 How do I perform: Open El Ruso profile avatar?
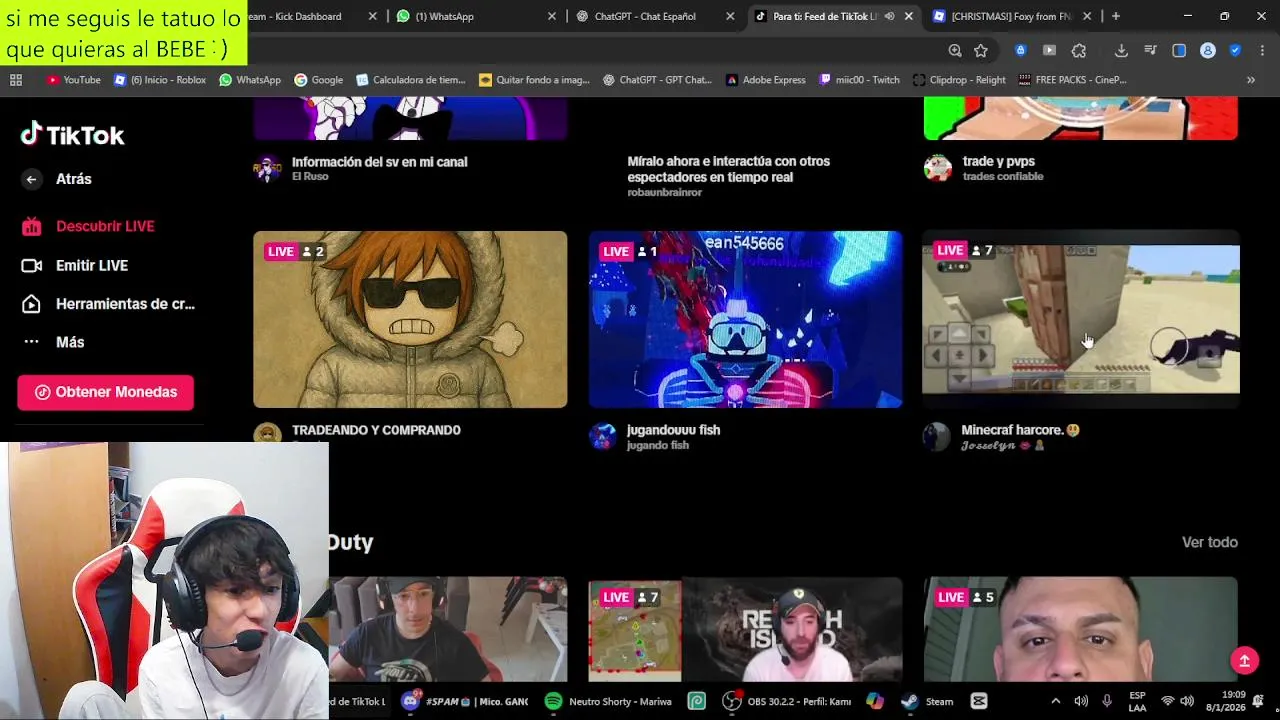point(267,168)
